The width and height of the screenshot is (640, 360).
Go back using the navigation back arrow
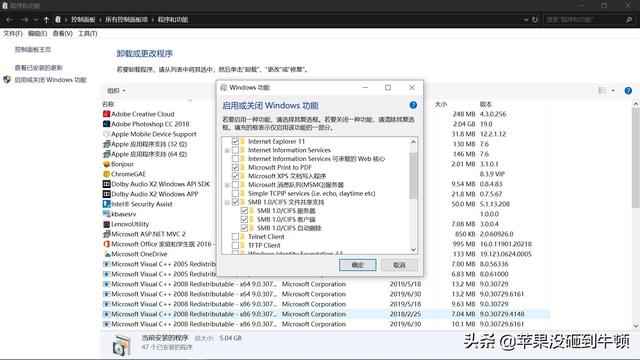(9, 20)
